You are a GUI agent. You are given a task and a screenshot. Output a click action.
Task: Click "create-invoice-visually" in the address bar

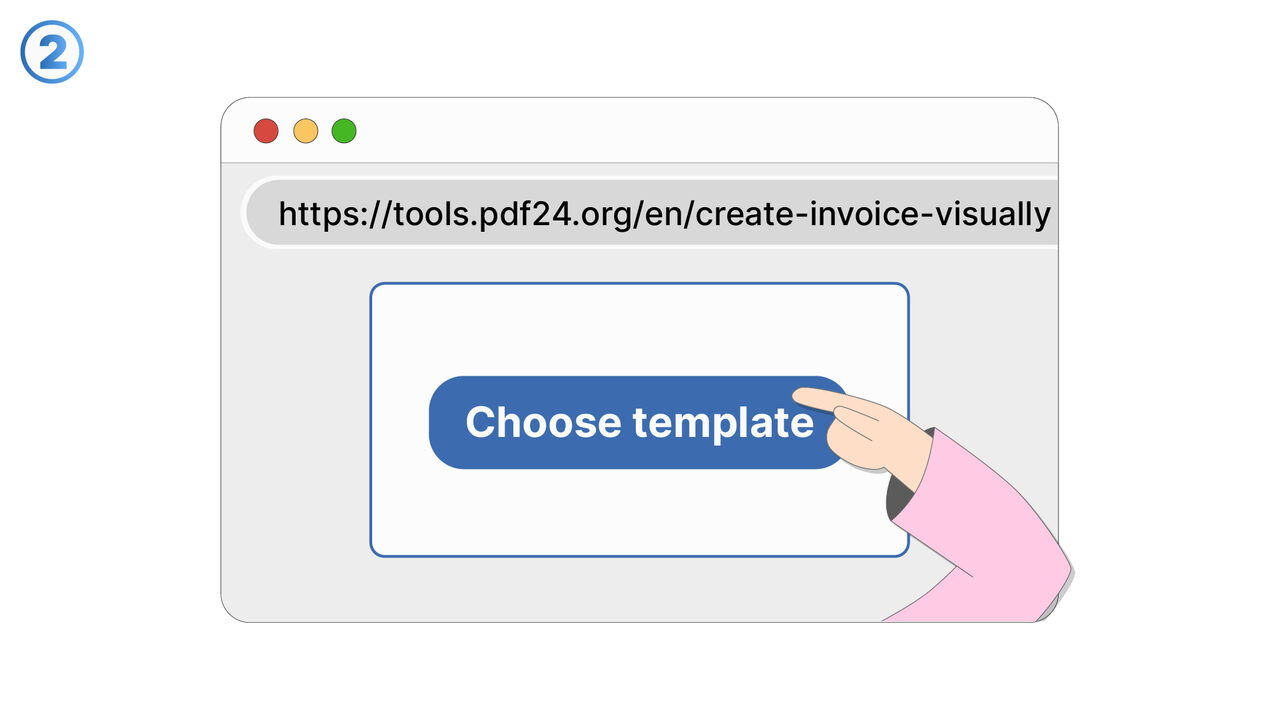tap(872, 214)
